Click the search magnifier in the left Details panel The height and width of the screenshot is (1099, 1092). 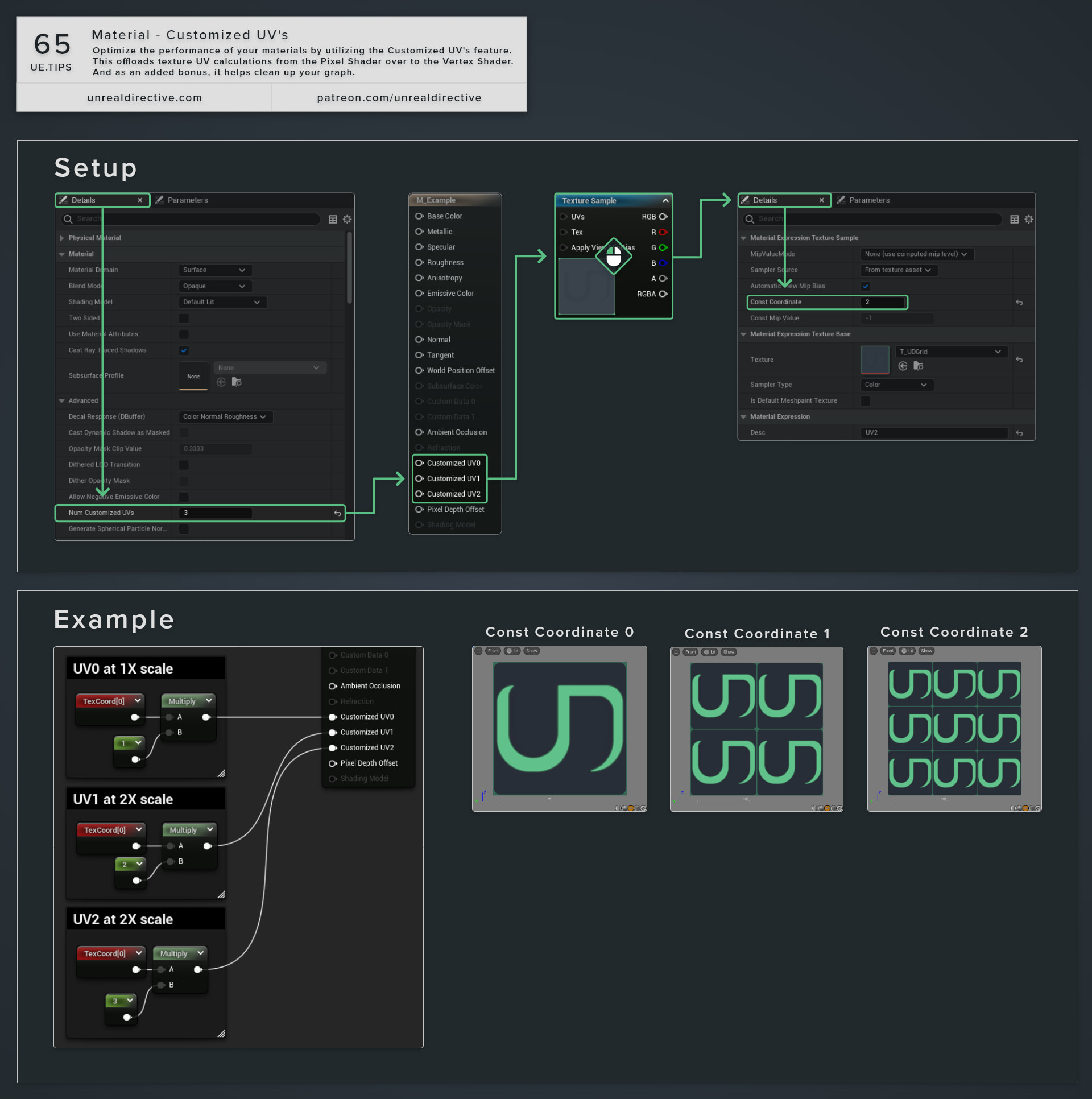(68, 219)
